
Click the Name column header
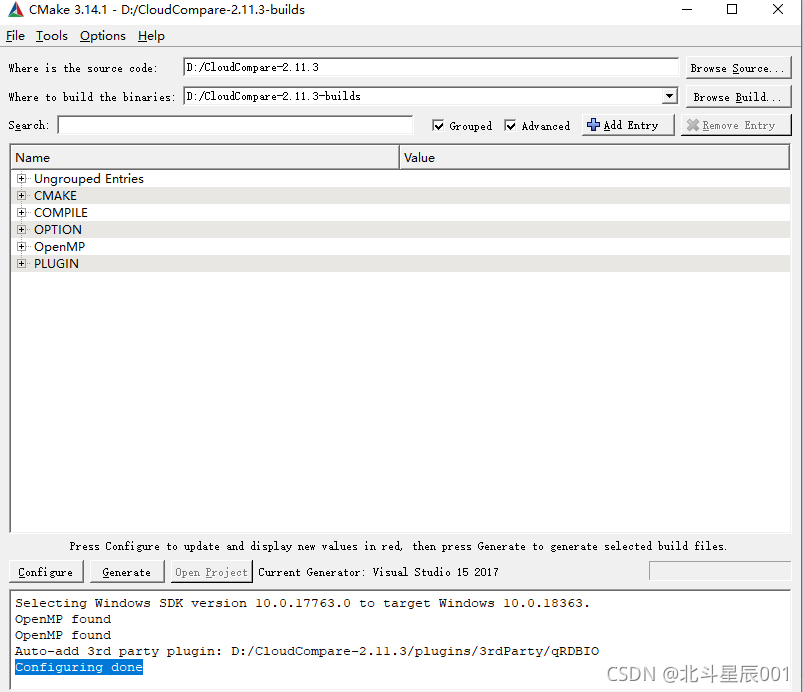(x=204, y=157)
